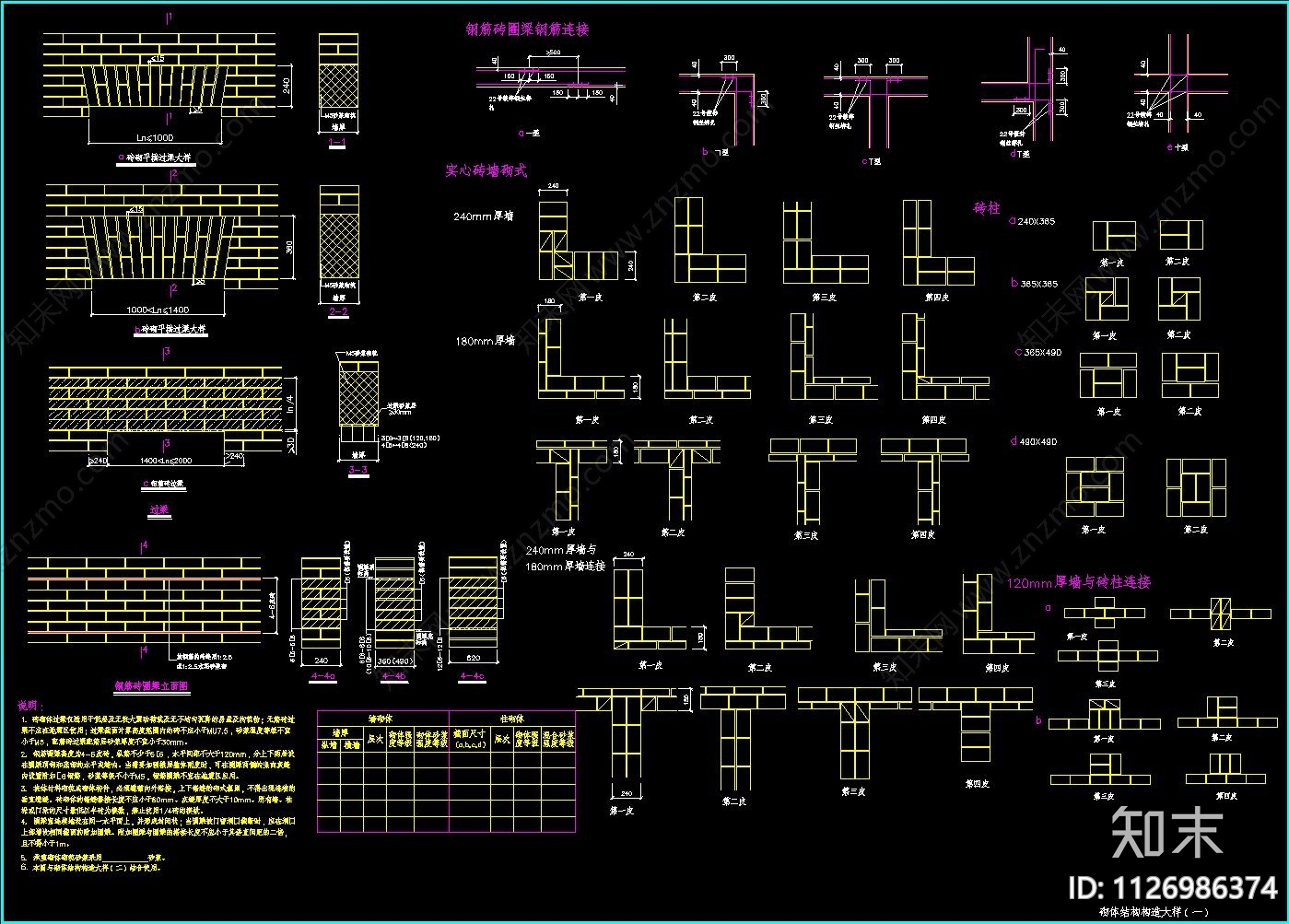Image resolution: width=1289 pixels, height=924 pixels.
Task: Click the 钢筋砖圈梁立面图 caption
Action: coord(151,686)
